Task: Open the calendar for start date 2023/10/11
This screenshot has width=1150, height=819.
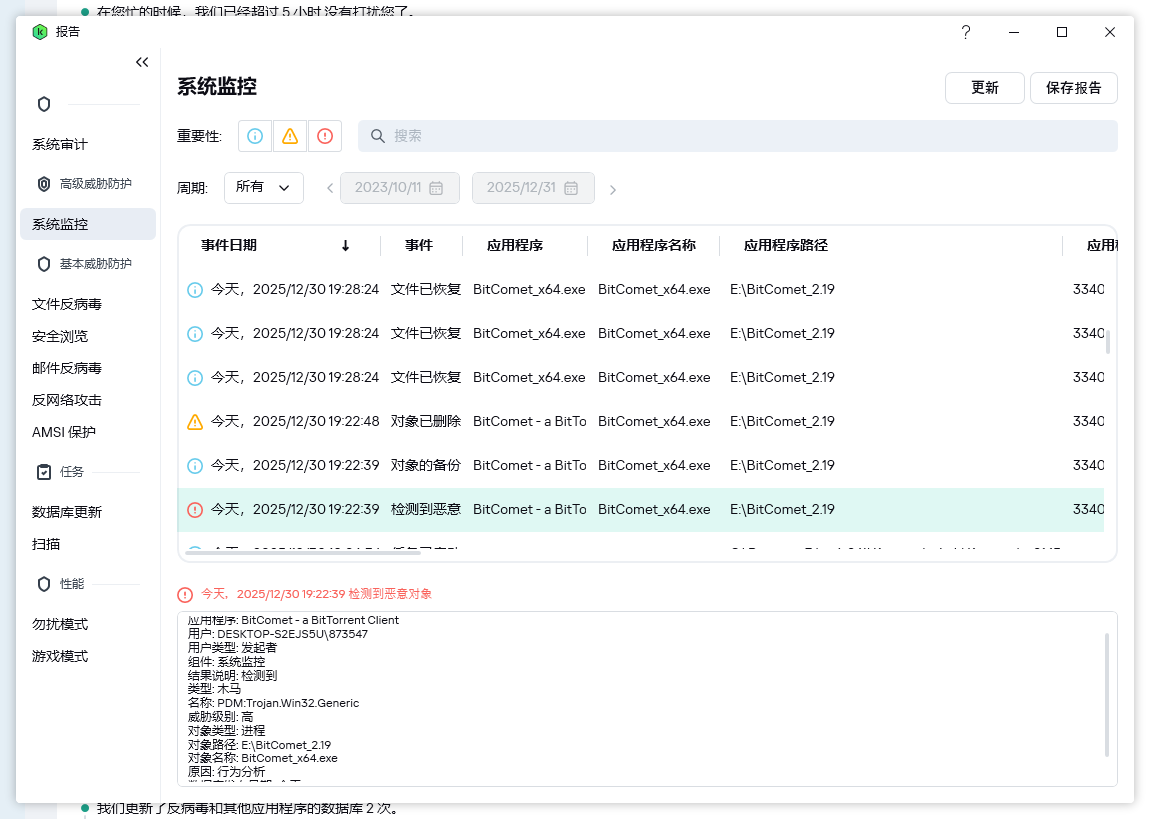Action: click(x=436, y=188)
